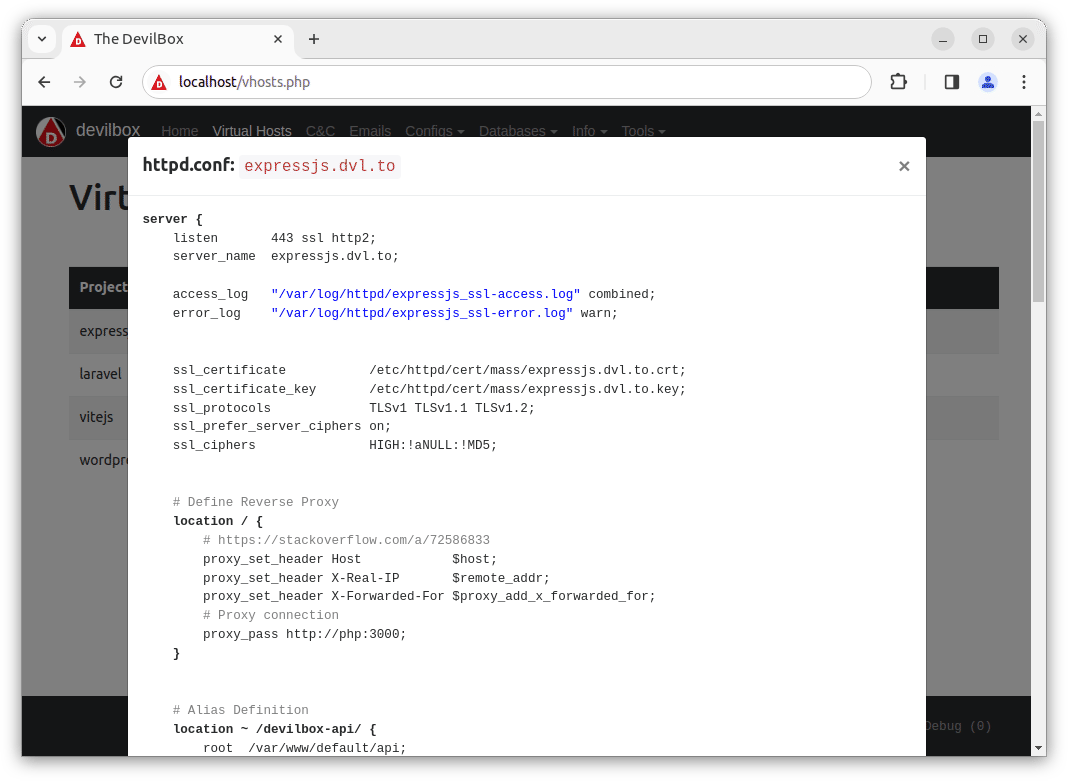Open the Chrome profile avatar
This screenshot has width=1068, height=781.
coord(987,82)
